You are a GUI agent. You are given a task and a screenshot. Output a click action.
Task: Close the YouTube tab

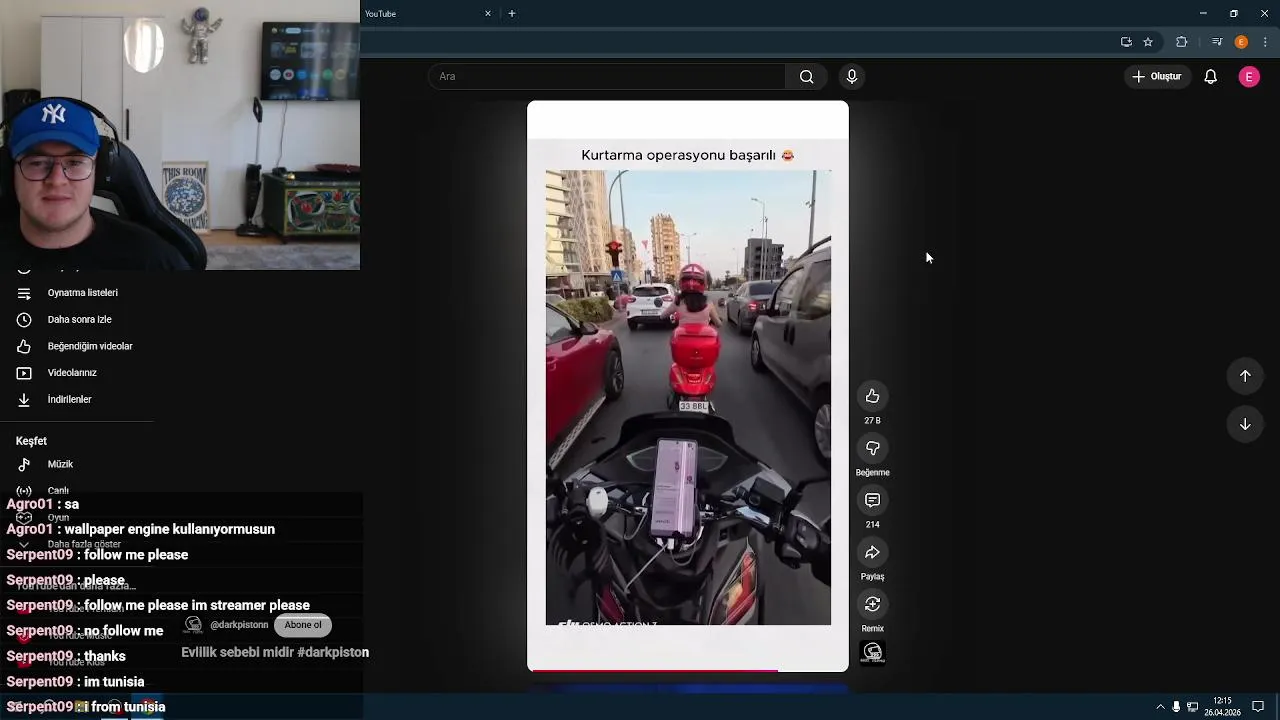coord(488,14)
